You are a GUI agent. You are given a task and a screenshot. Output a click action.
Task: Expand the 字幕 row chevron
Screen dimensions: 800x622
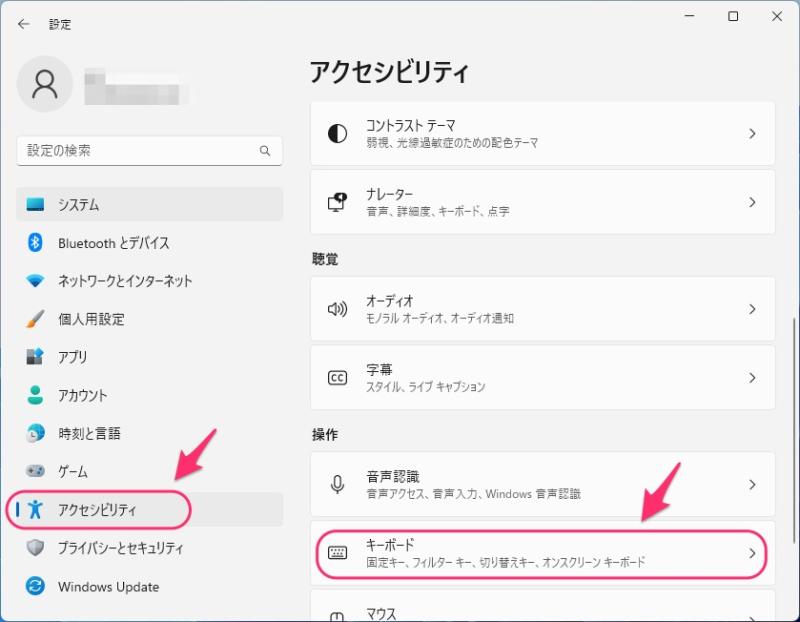(x=752, y=378)
